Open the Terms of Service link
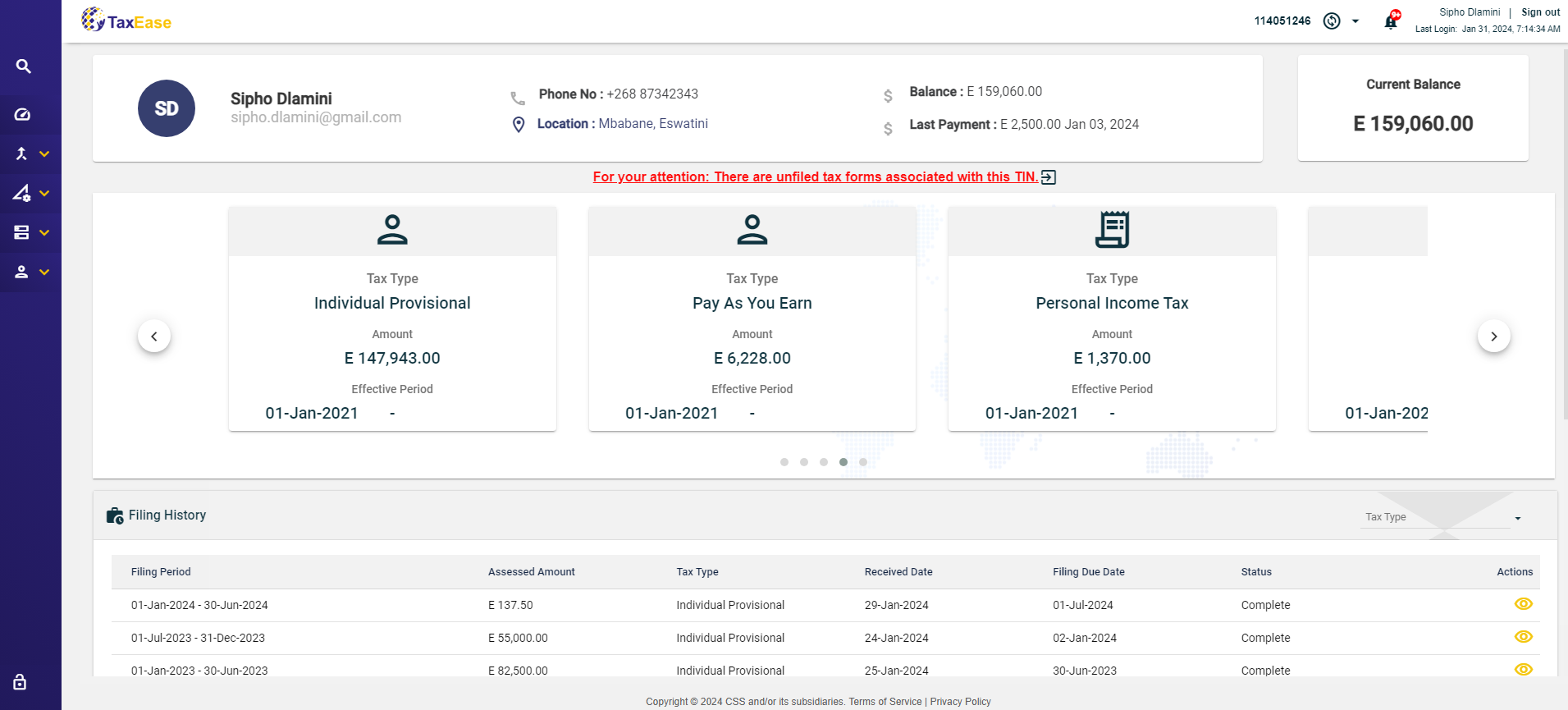The image size is (1568, 710). pos(885,702)
